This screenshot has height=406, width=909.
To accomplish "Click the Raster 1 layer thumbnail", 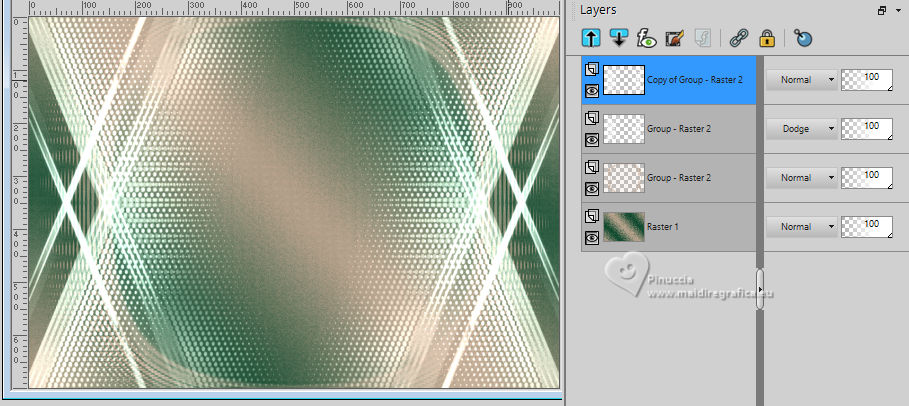I will tap(624, 227).
